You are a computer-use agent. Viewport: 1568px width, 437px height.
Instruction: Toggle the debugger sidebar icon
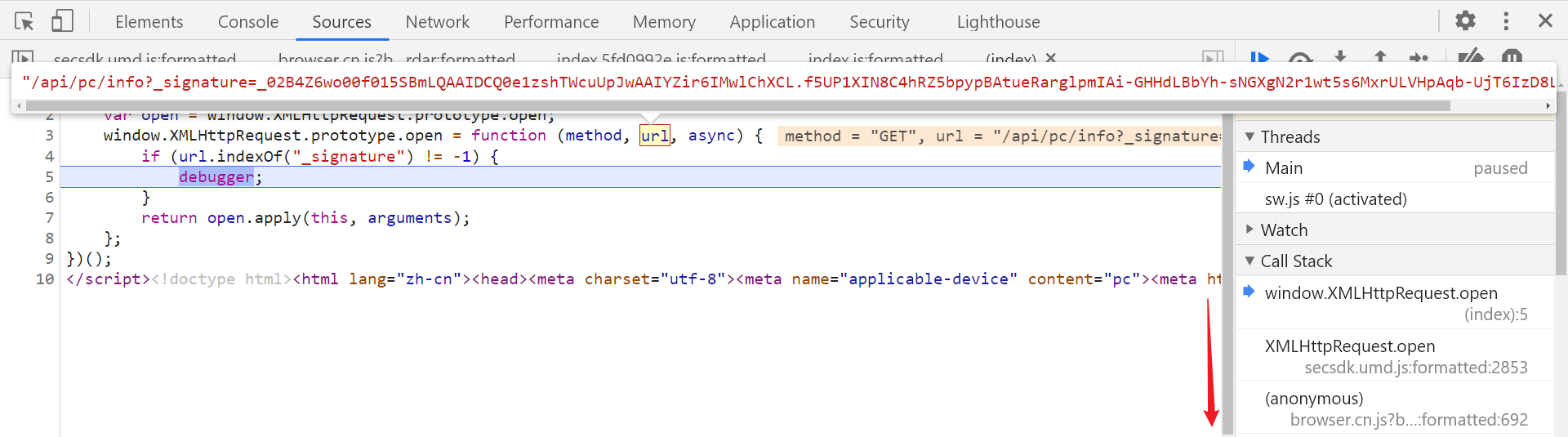click(1213, 58)
